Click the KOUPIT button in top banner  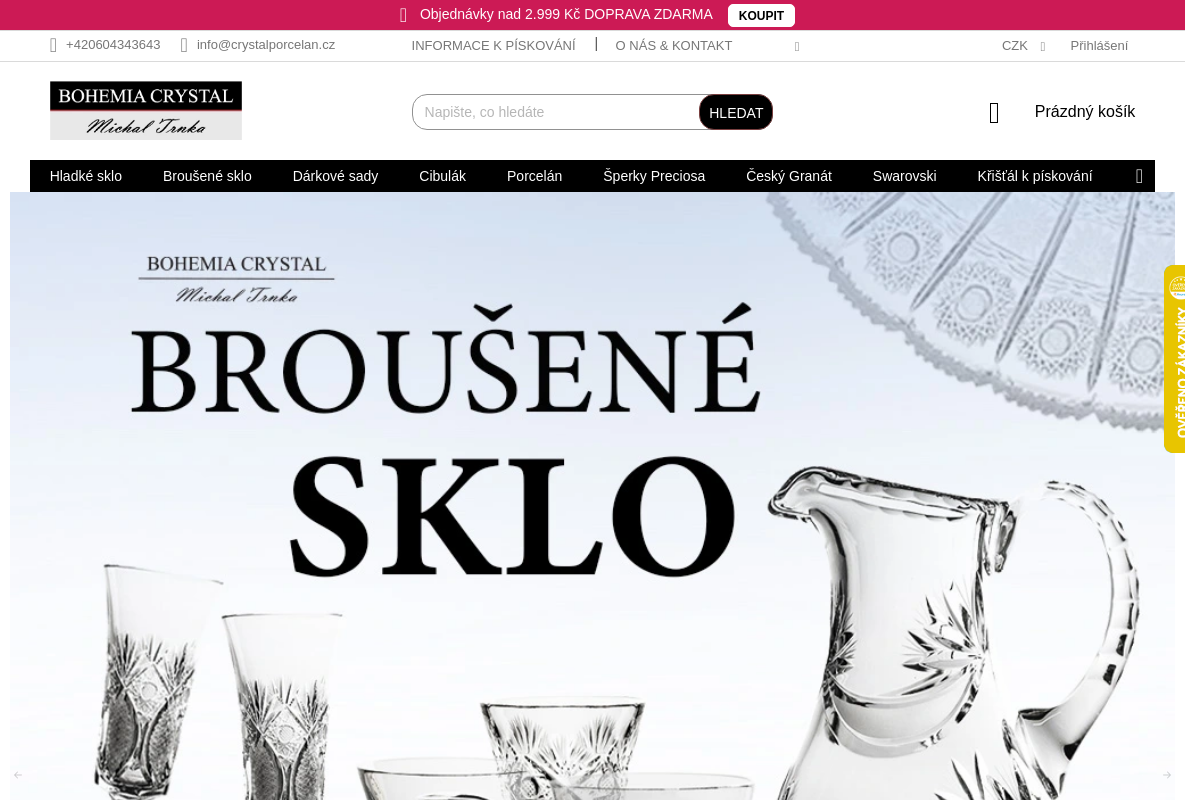761,15
